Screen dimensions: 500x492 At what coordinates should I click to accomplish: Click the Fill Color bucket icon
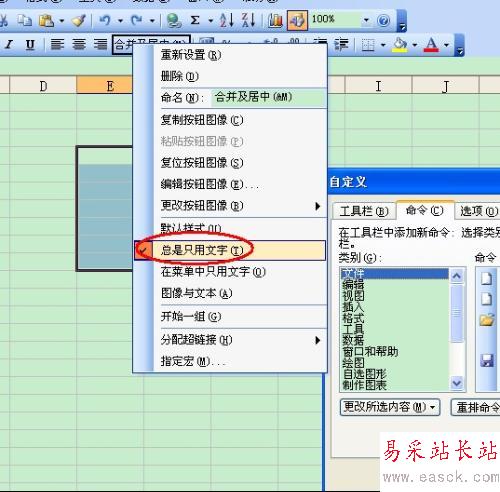[400, 45]
